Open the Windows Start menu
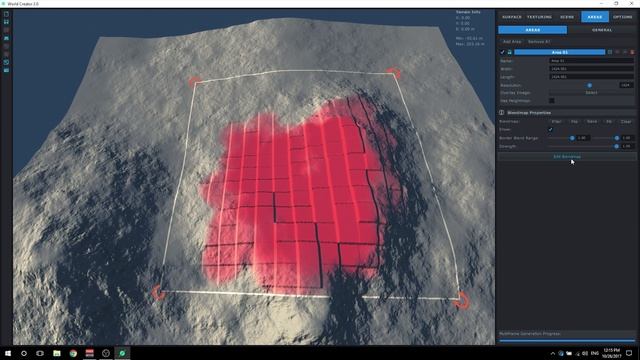This screenshot has width=640, height=360. (8, 353)
